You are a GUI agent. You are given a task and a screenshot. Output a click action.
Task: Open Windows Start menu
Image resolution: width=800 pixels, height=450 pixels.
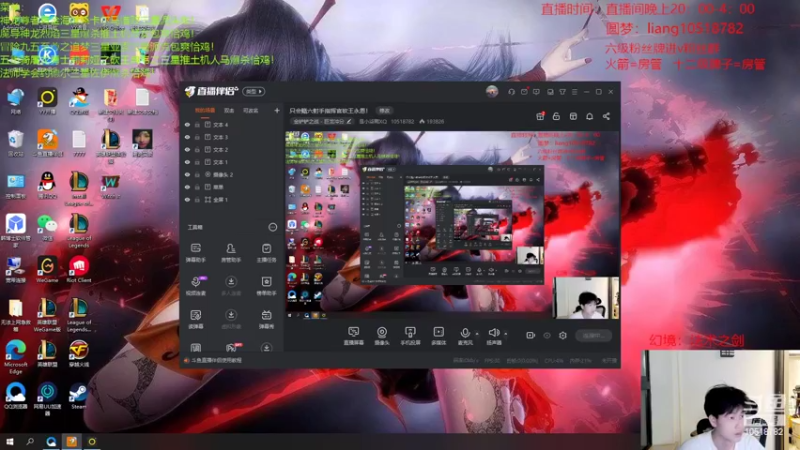click(10, 441)
